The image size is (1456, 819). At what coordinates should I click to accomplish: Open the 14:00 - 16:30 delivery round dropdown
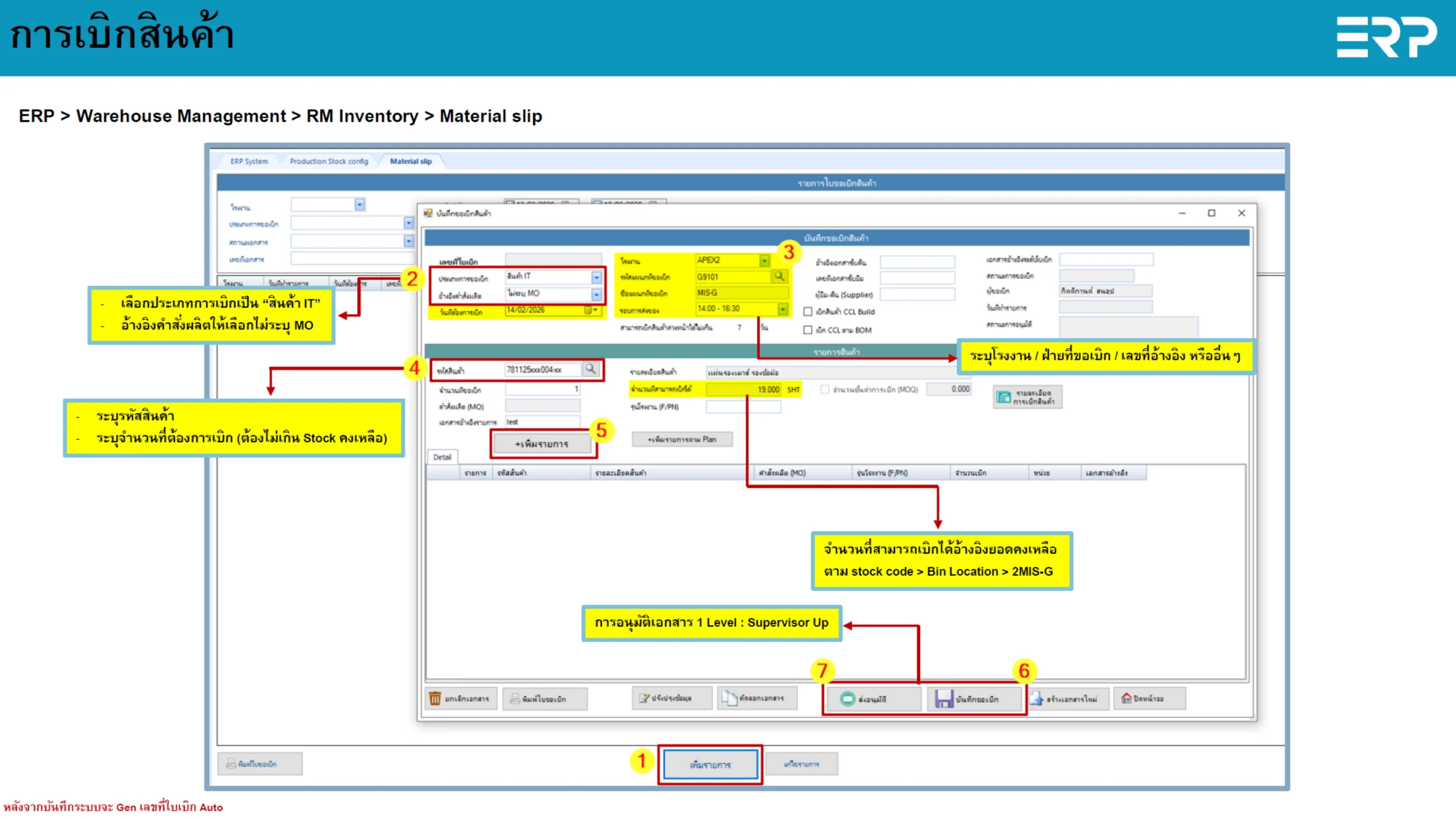[783, 309]
